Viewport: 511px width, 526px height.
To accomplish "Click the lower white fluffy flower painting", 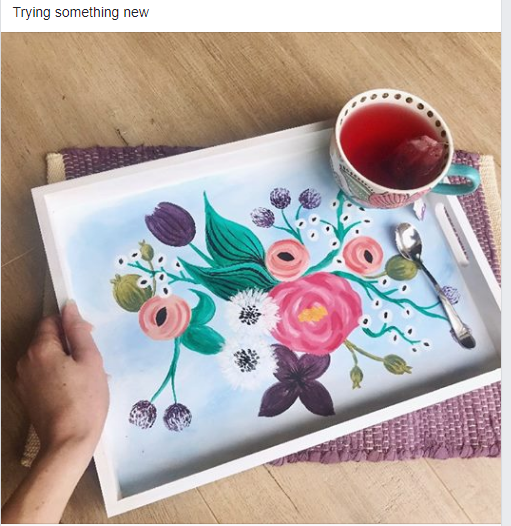I will pos(245,362).
